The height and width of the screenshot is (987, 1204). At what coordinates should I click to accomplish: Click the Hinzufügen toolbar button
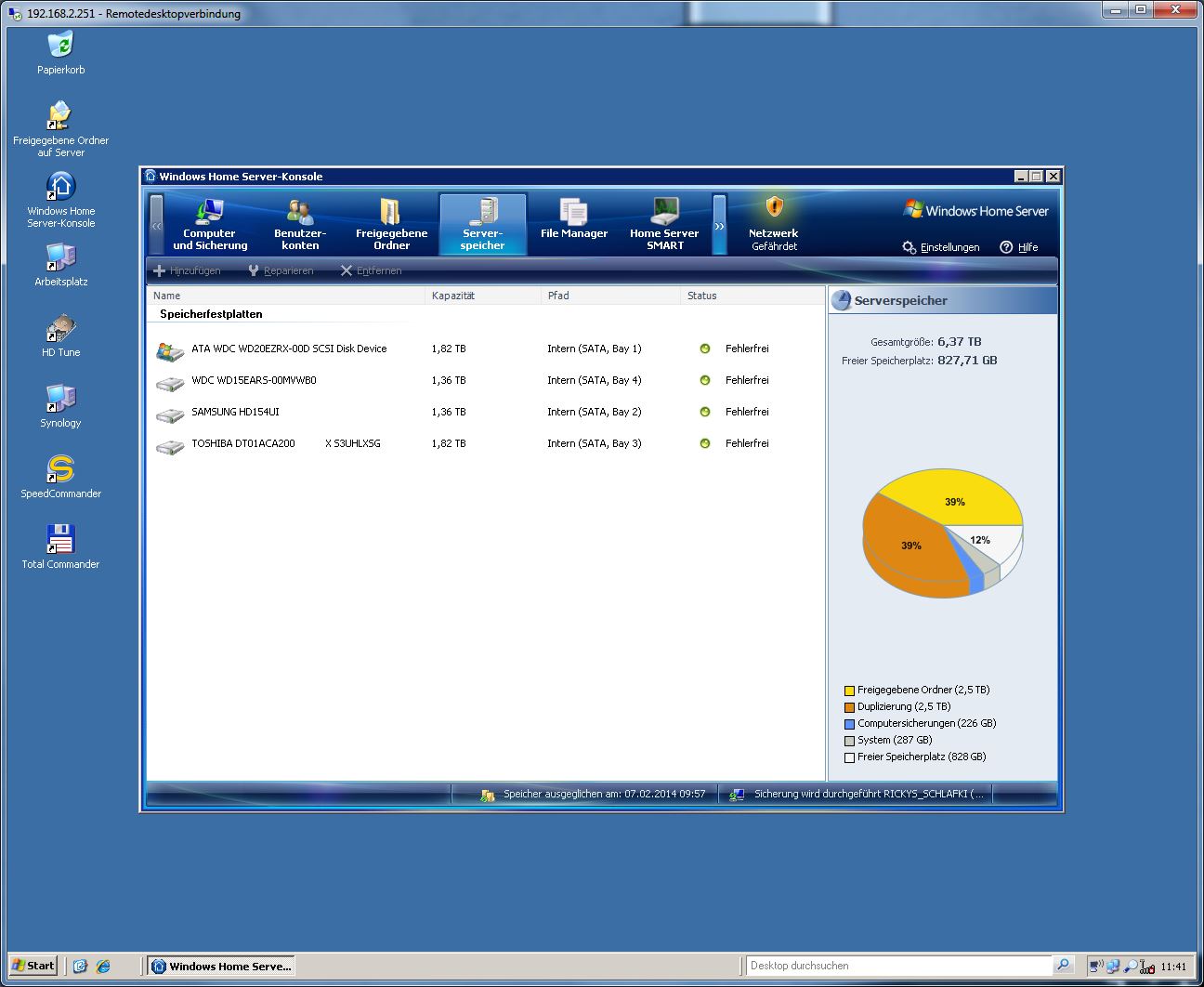[x=187, y=270]
